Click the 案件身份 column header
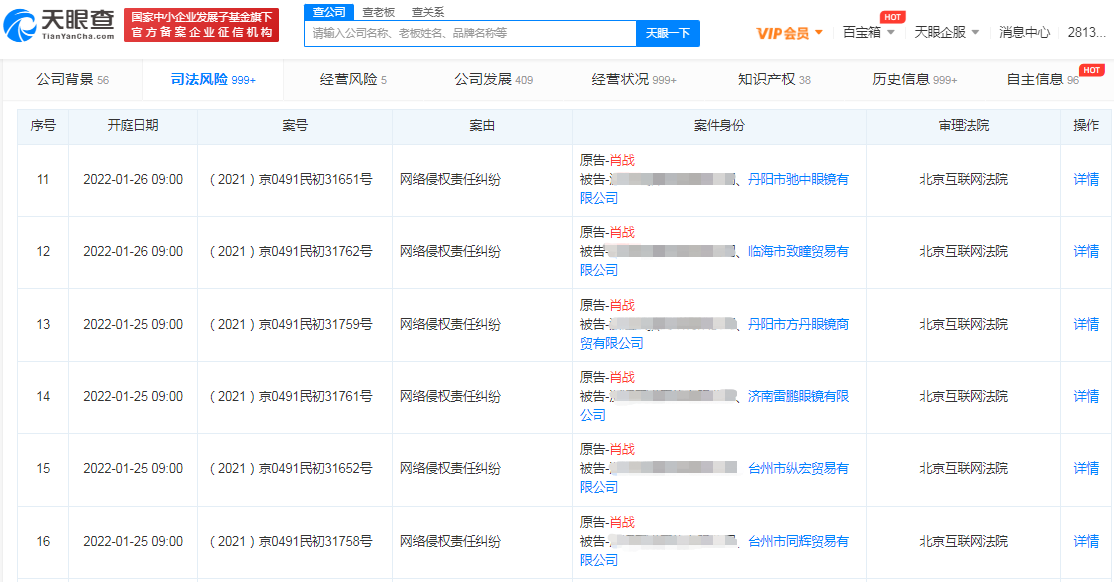This screenshot has height=582, width=1114. (x=719, y=126)
